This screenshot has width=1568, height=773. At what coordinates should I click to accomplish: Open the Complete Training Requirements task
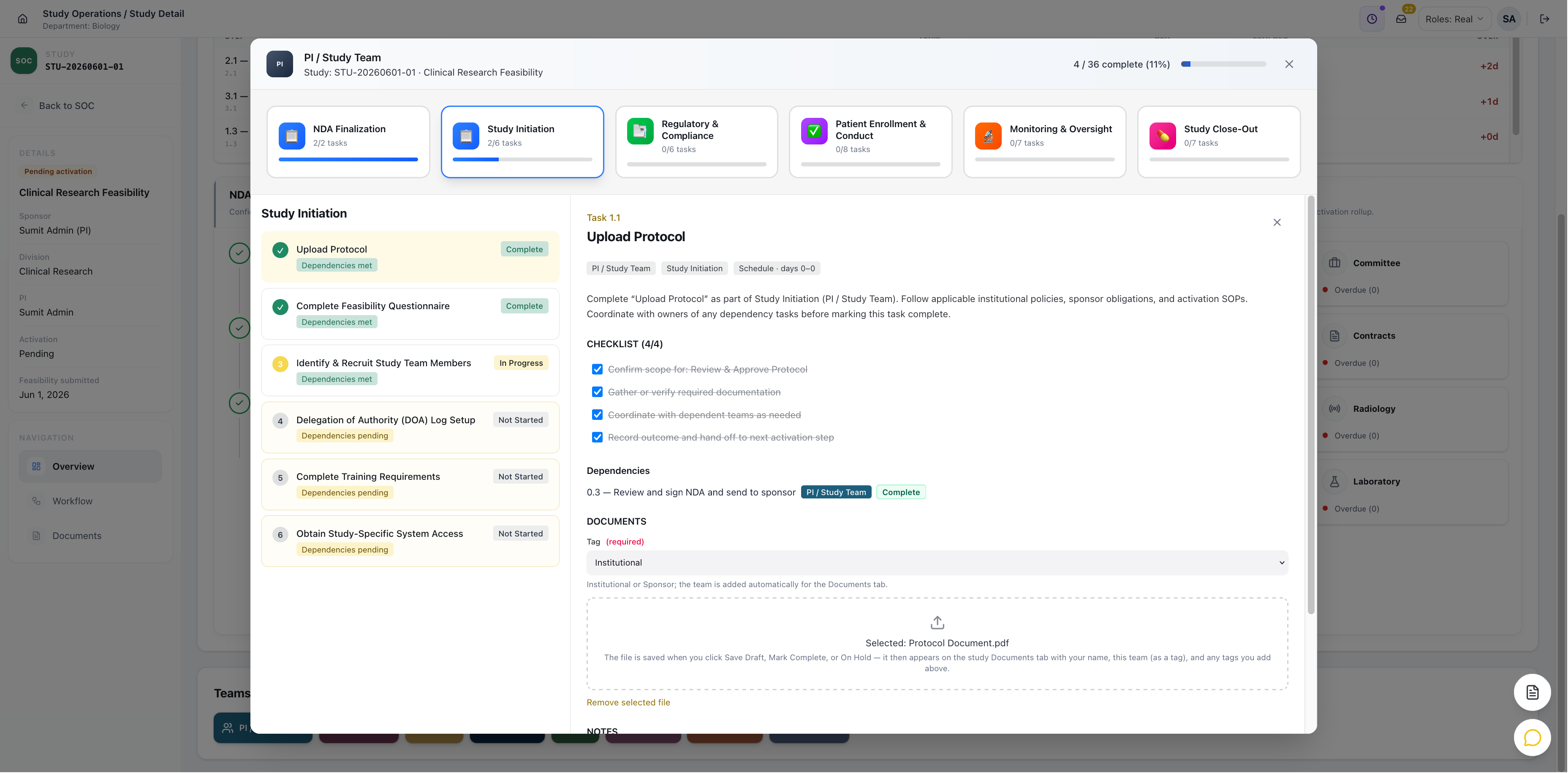click(x=410, y=484)
